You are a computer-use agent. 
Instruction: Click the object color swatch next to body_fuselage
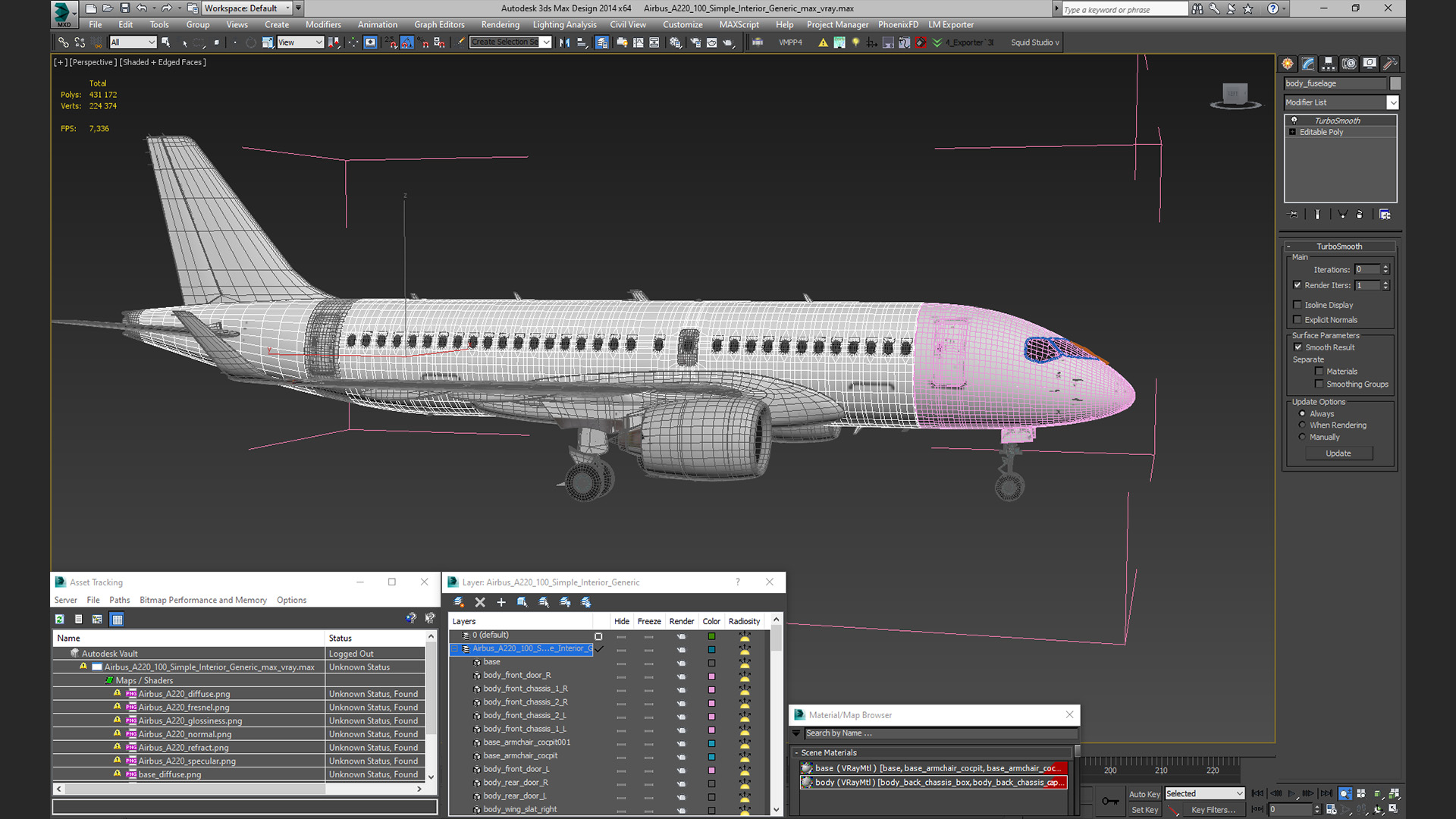tap(1395, 83)
